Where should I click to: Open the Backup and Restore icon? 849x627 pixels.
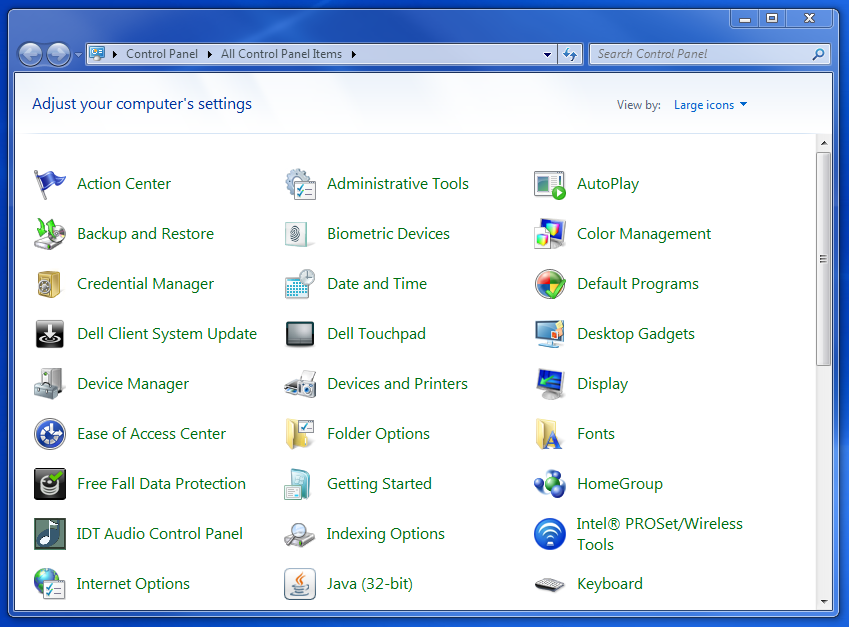coord(50,234)
